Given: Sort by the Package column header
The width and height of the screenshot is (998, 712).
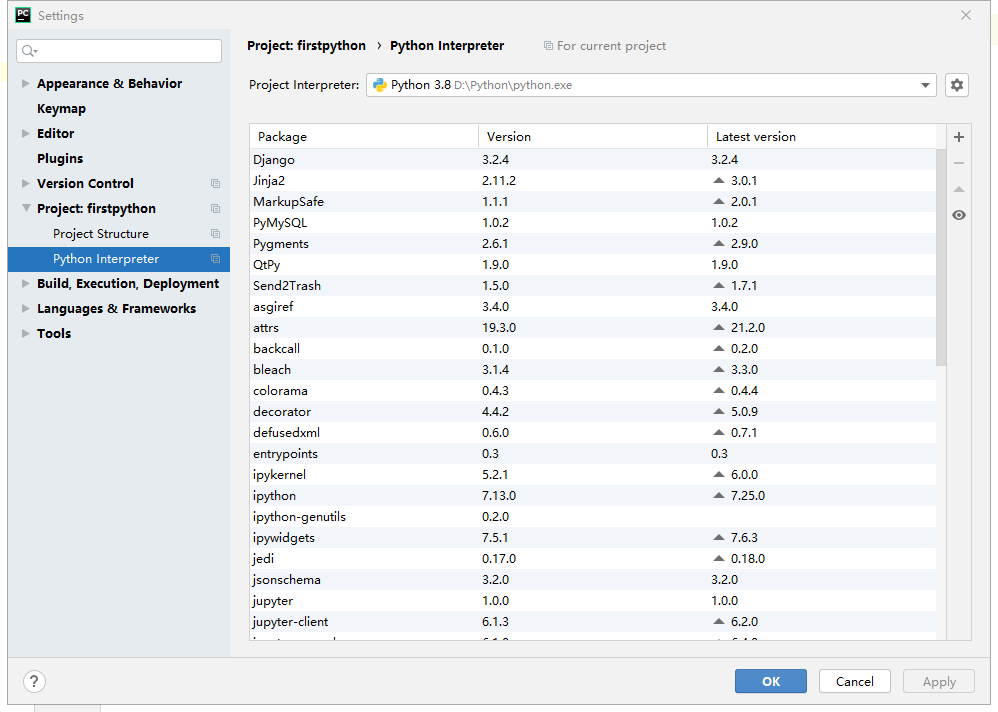Looking at the screenshot, I should pyautogui.click(x=364, y=137).
